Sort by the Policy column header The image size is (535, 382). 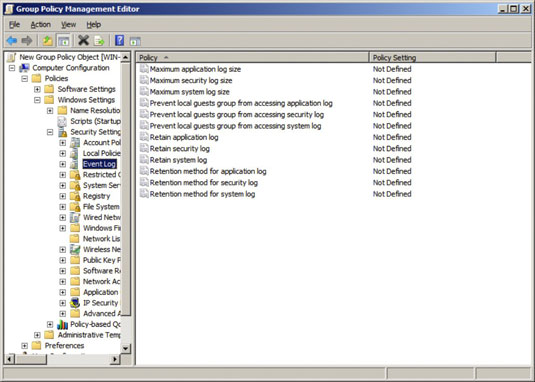[252, 58]
